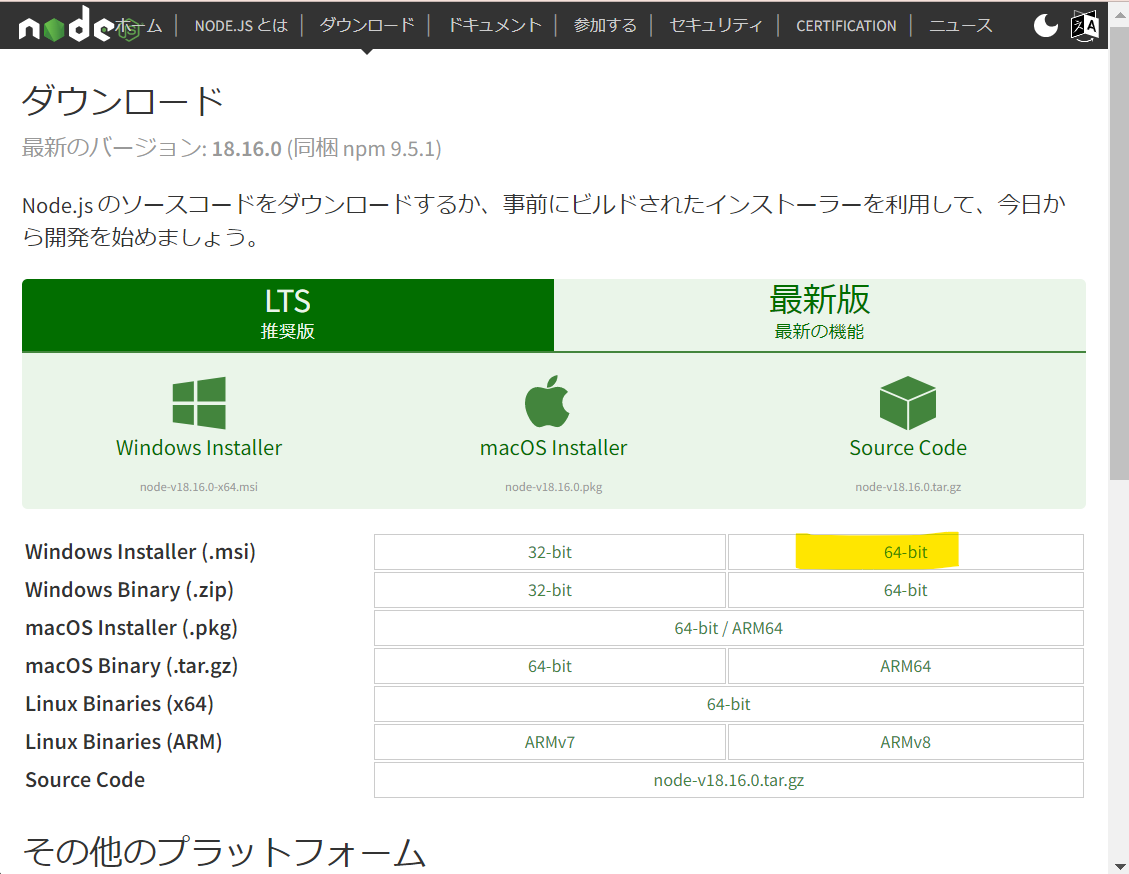The height and width of the screenshot is (874, 1129).
Task: Download the ARM64 macOS Binary
Action: pyautogui.click(x=904, y=665)
